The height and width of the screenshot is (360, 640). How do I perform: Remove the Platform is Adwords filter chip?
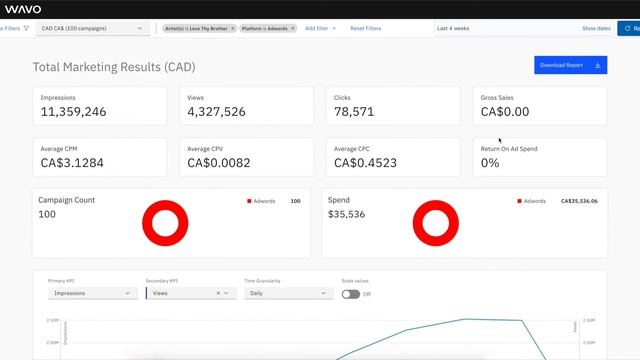pos(293,29)
